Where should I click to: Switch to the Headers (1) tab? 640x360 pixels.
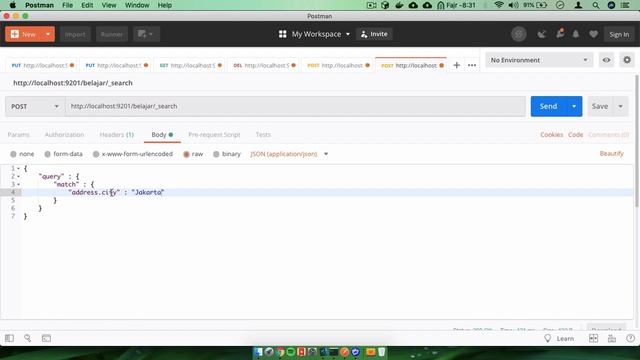coord(117,135)
